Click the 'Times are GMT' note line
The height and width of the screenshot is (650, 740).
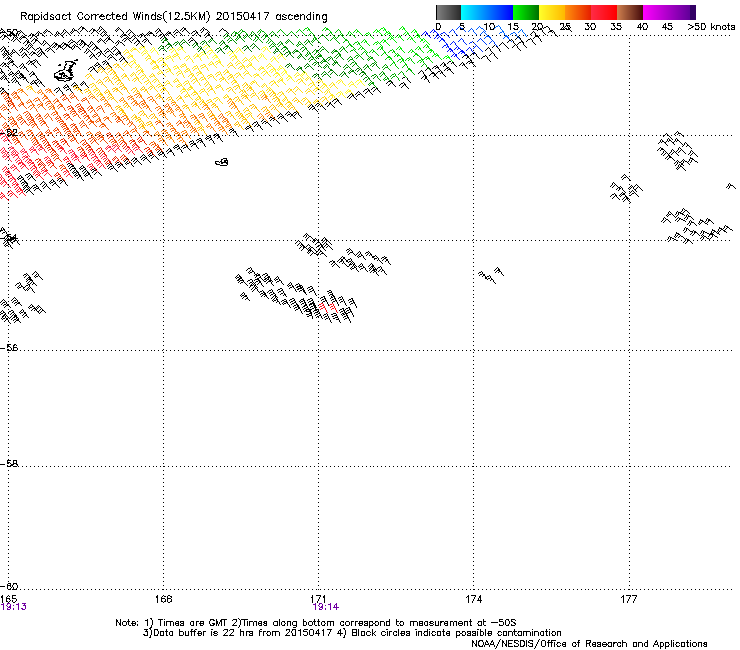(x=315, y=623)
